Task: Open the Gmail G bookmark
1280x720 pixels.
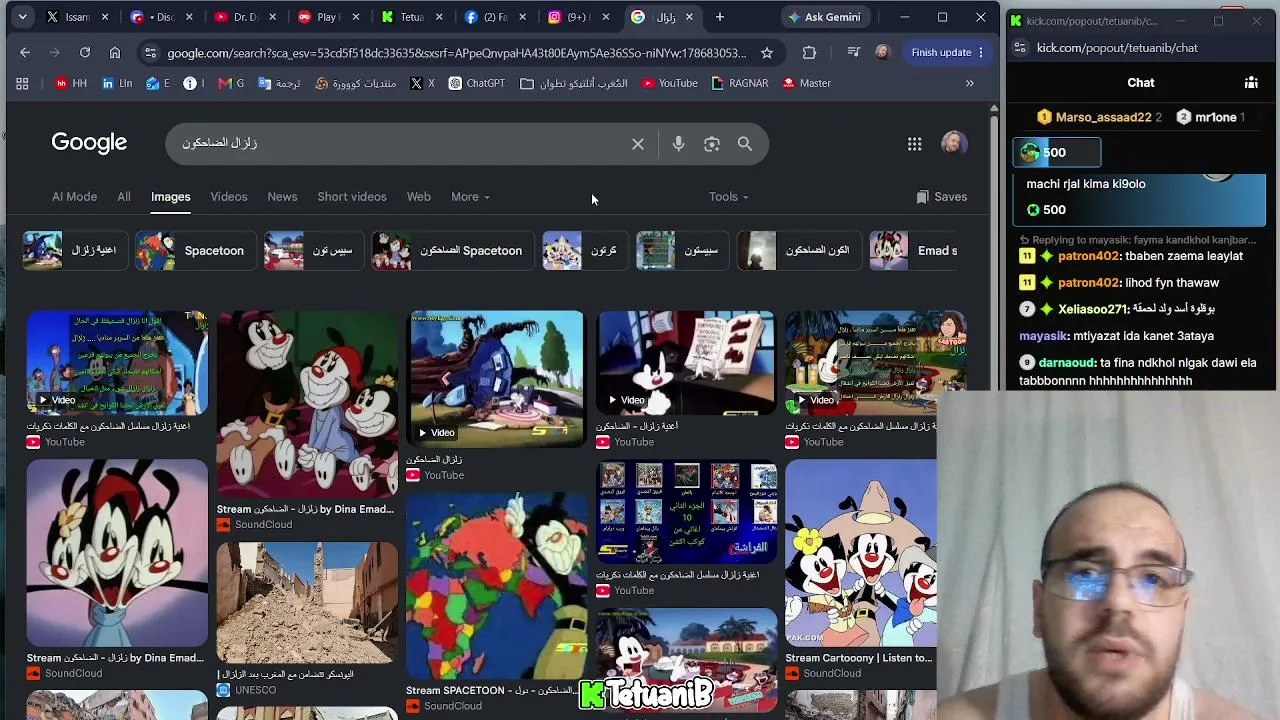Action: click(x=231, y=84)
